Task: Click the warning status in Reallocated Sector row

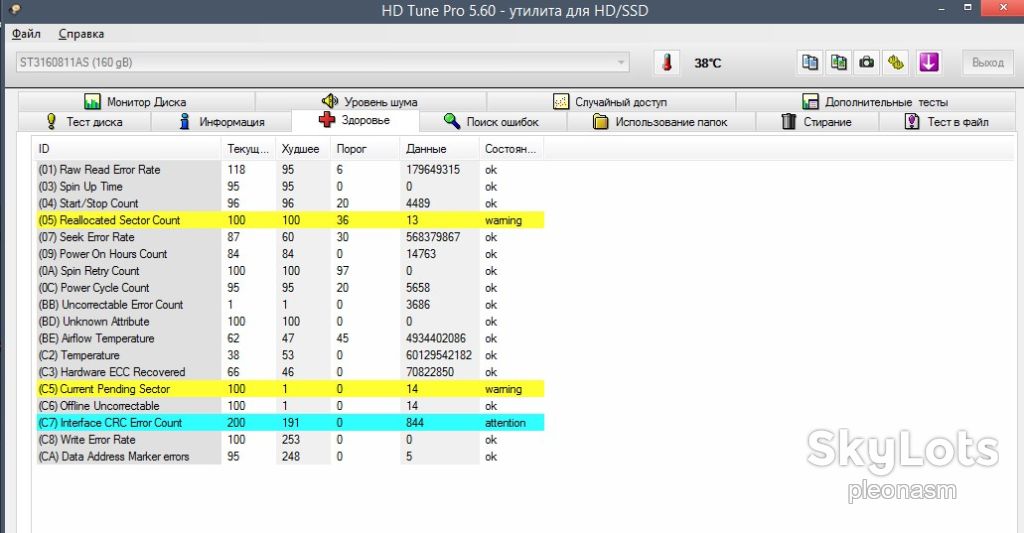Action: tap(503, 220)
